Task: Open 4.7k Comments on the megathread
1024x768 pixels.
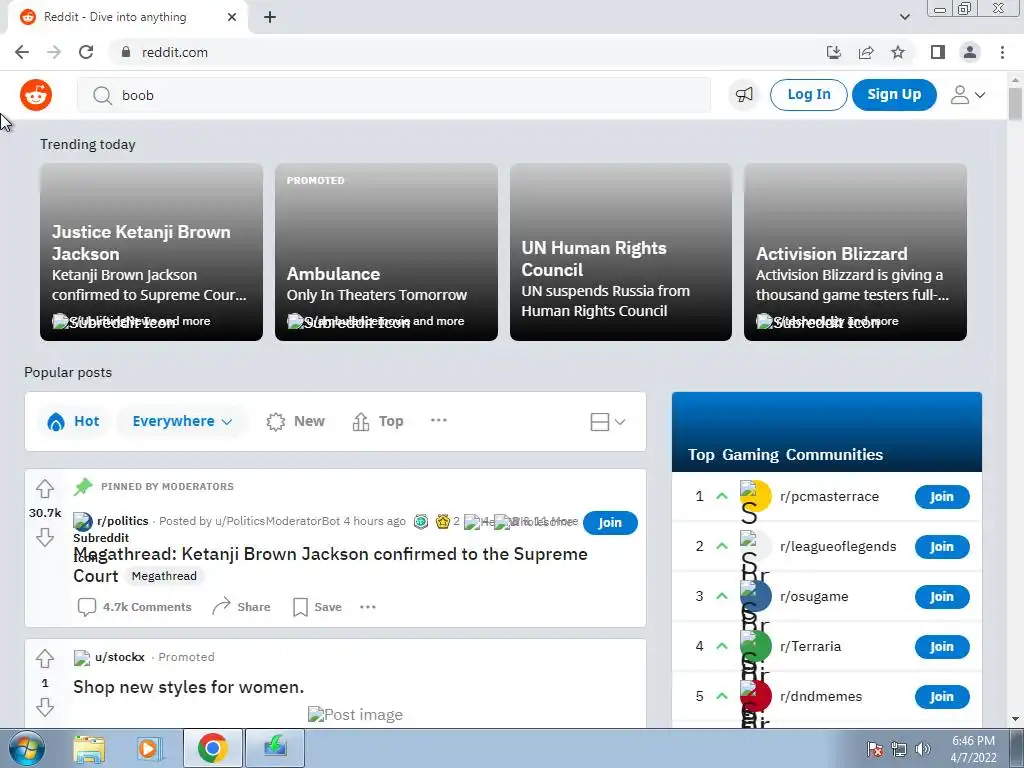Action: click(135, 607)
